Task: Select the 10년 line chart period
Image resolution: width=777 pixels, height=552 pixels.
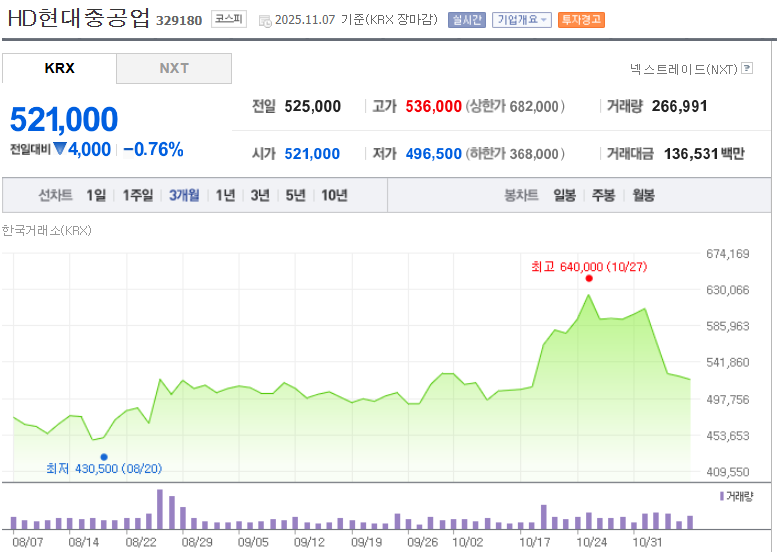Action: [x=334, y=195]
